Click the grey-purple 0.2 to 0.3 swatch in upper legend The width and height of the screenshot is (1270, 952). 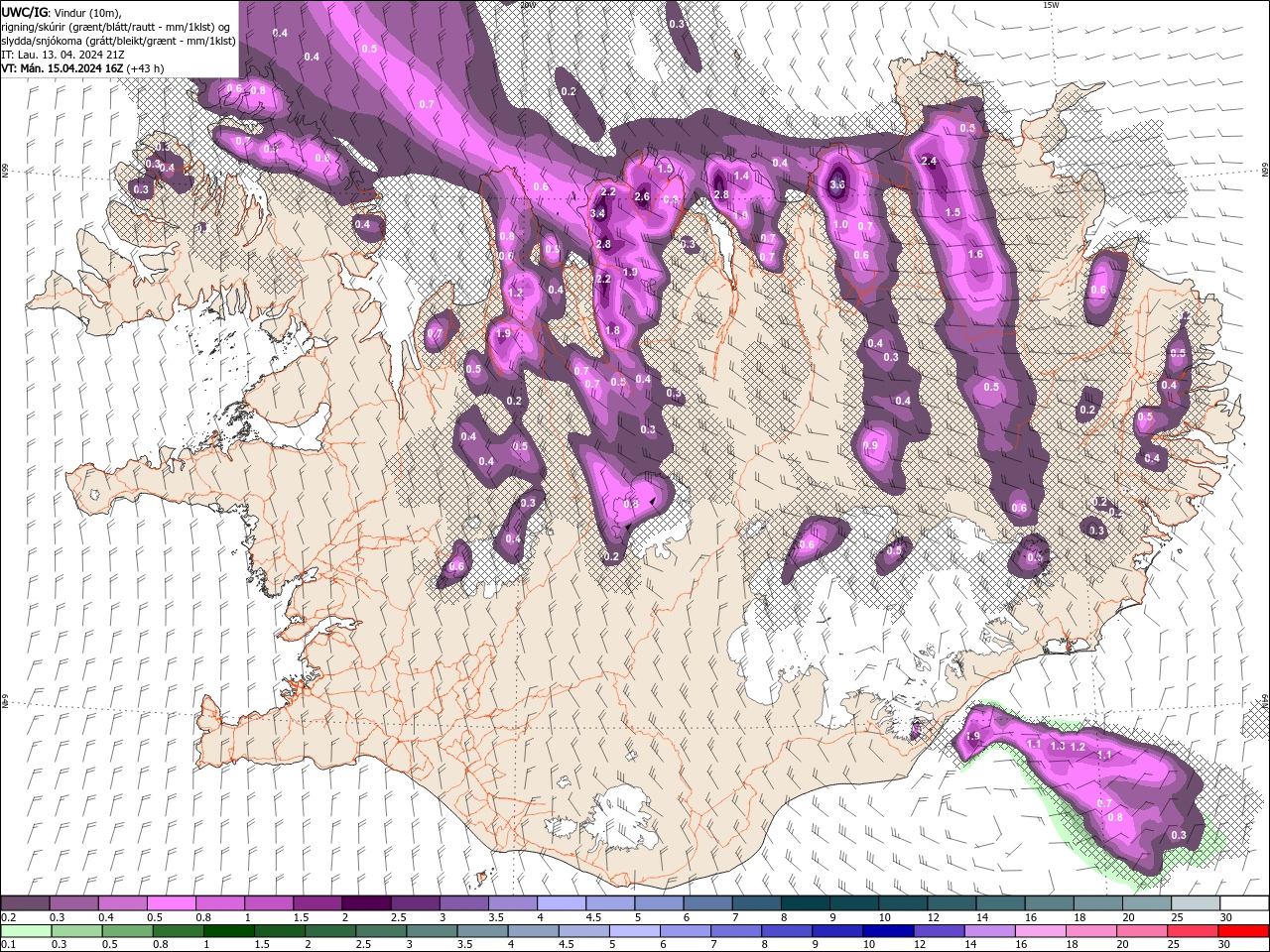[25, 903]
